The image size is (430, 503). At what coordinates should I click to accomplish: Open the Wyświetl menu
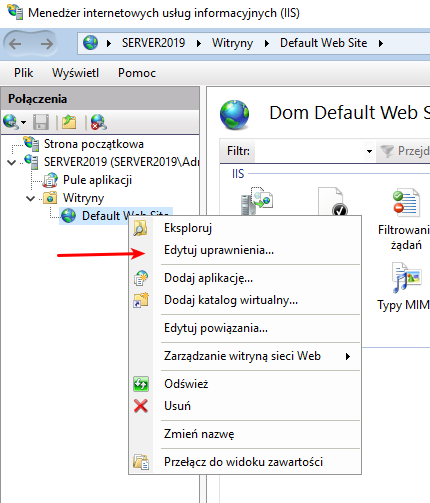[x=75, y=73]
